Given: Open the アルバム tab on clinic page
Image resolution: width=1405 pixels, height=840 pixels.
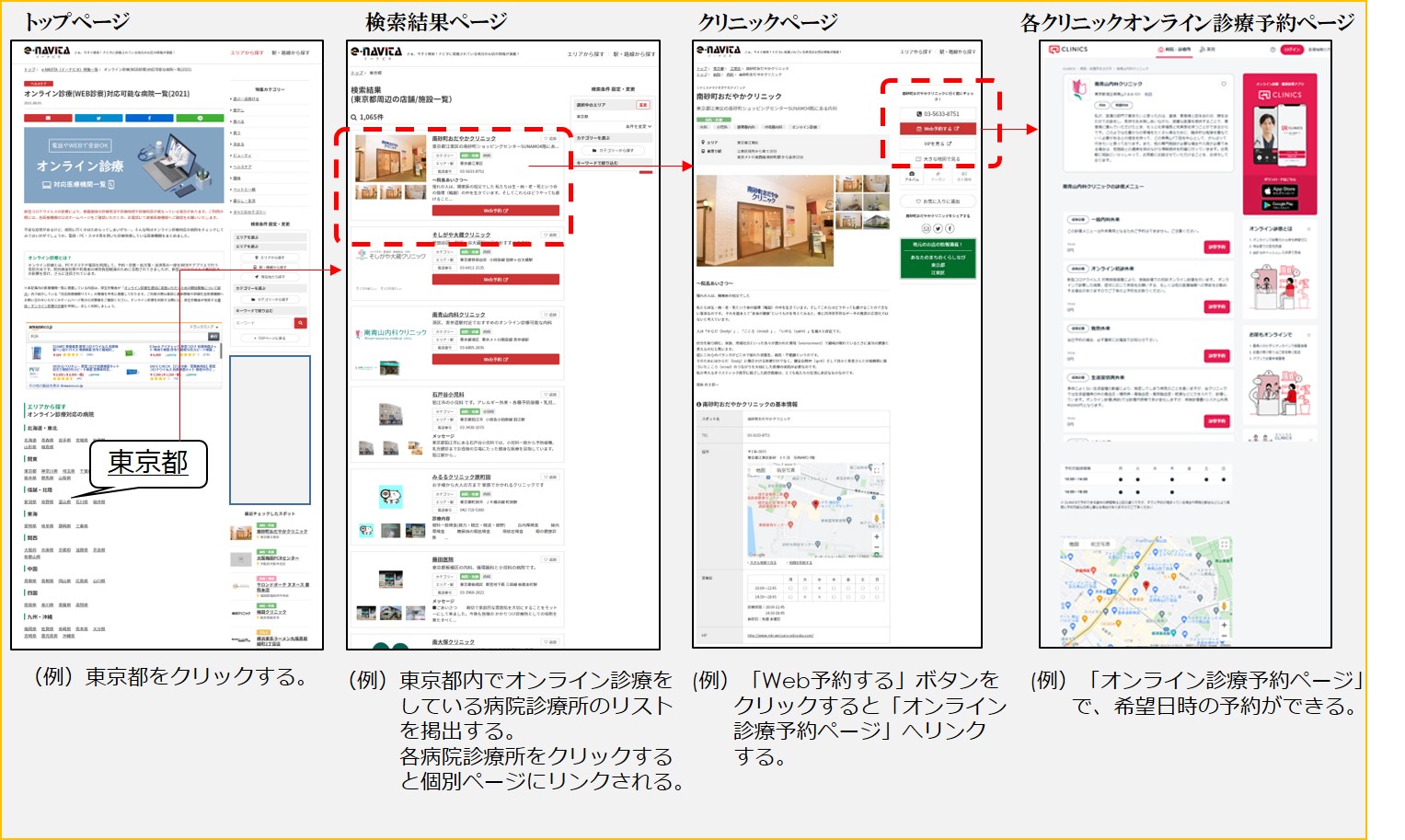Looking at the screenshot, I should coord(911,175).
